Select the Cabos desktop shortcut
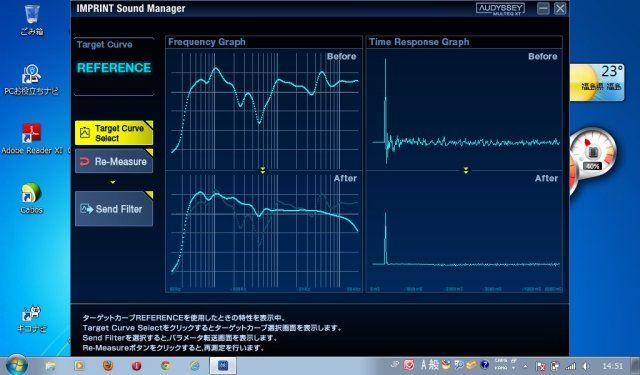 pyautogui.click(x=31, y=198)
